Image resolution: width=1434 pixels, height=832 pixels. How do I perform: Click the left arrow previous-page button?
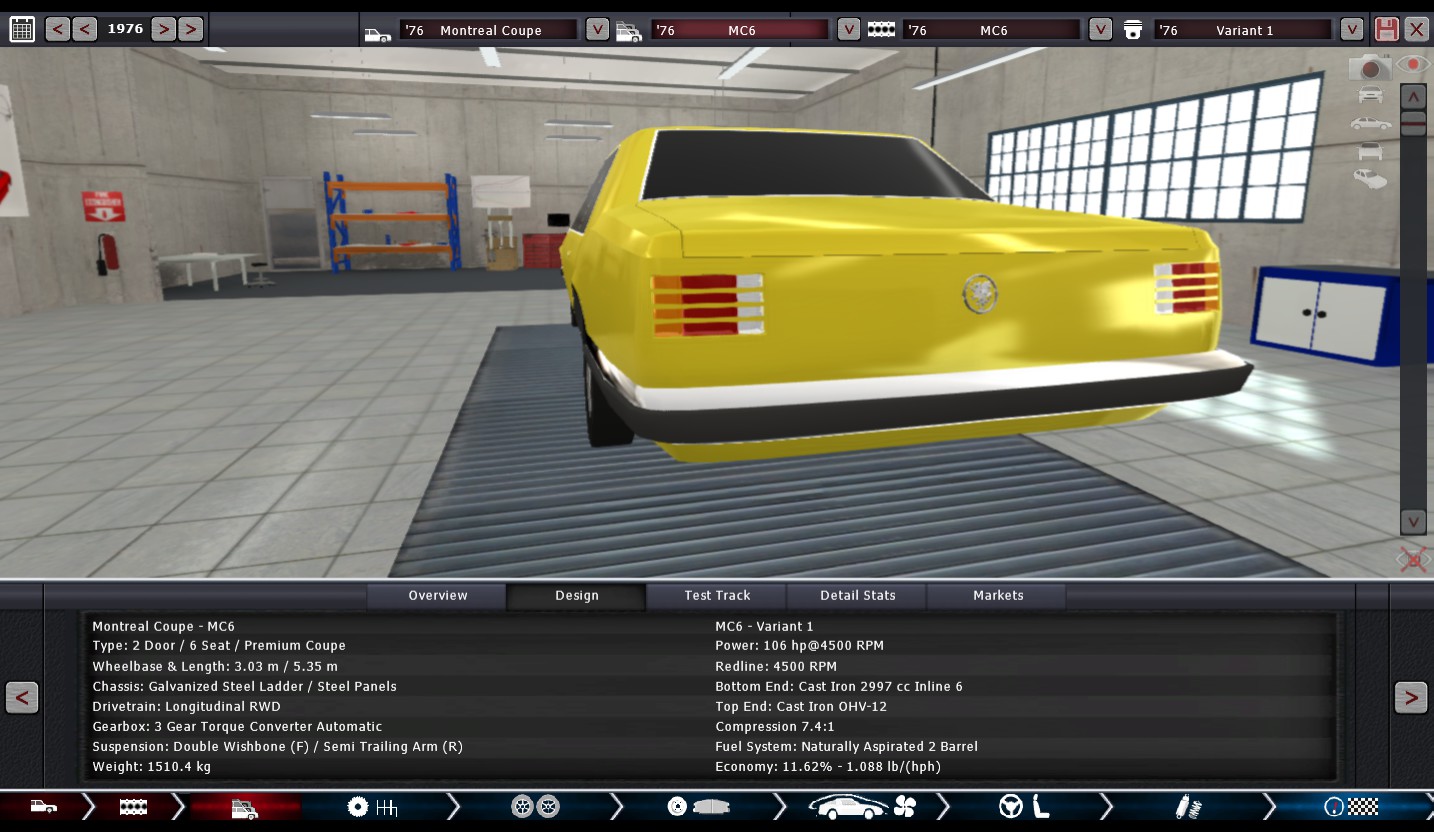tap(22, 697)
